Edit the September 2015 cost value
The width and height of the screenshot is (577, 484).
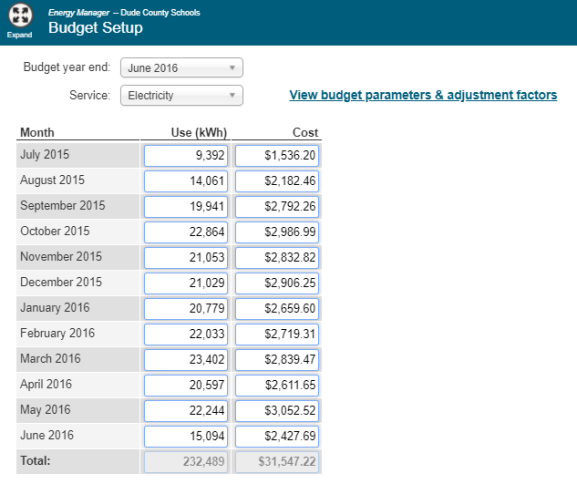(277, 206)
